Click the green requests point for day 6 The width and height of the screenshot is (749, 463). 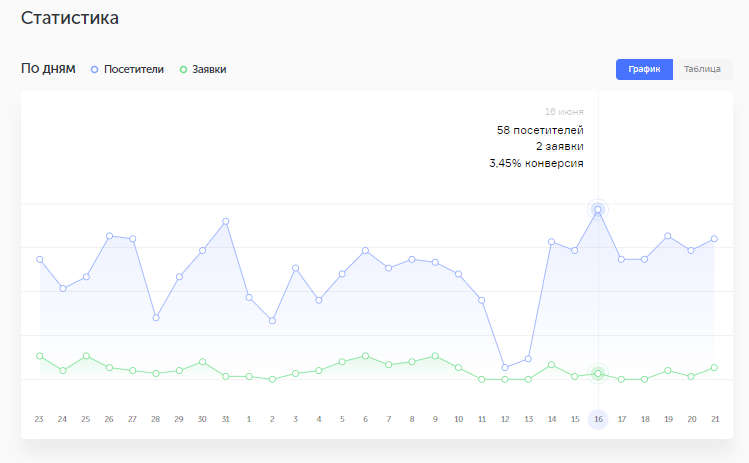point(365,356)
